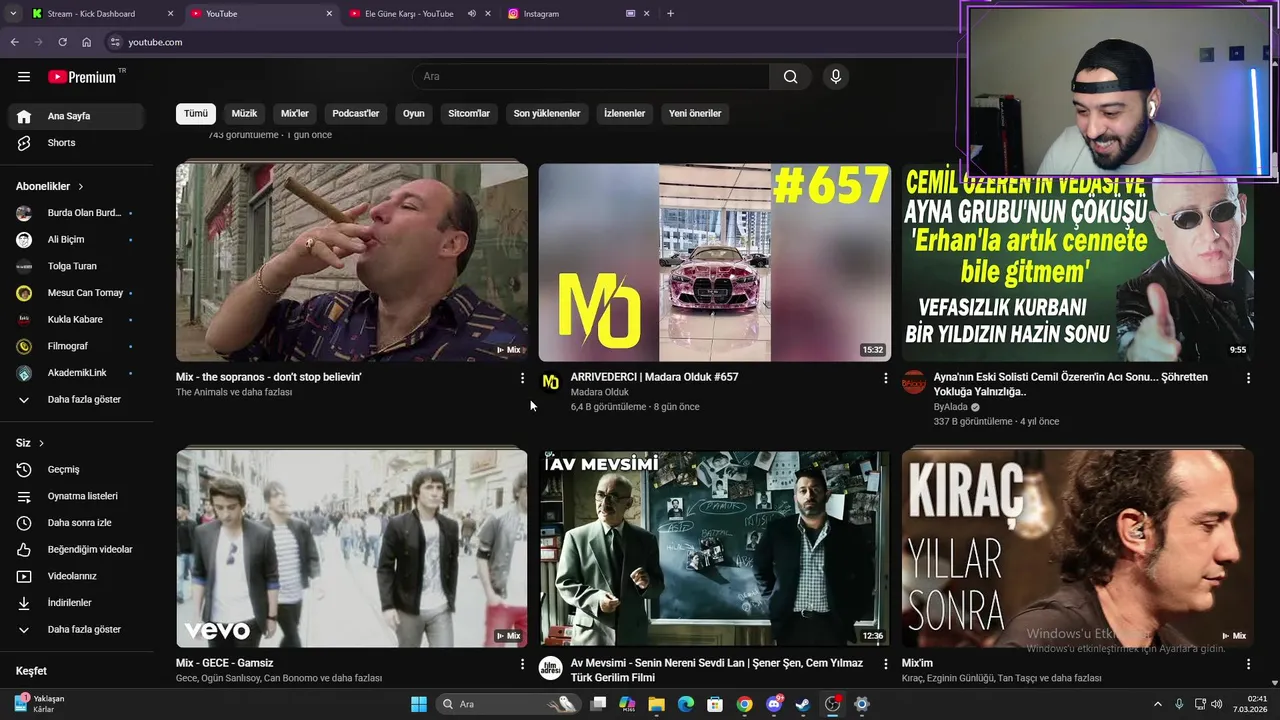Open Mesut Can Tomay channel subscription
This screenshot has width=1280, height=720.
[77, 293]
